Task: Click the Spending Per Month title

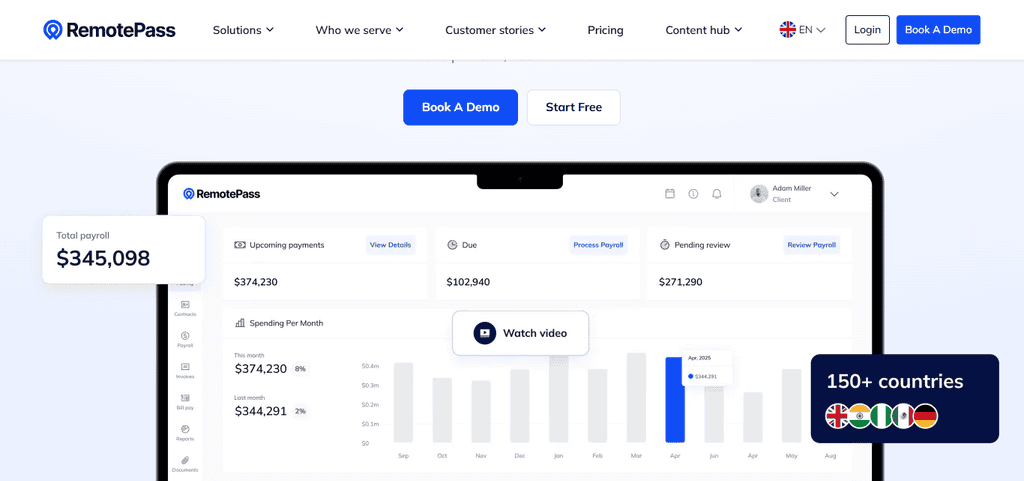Action: 286,323
